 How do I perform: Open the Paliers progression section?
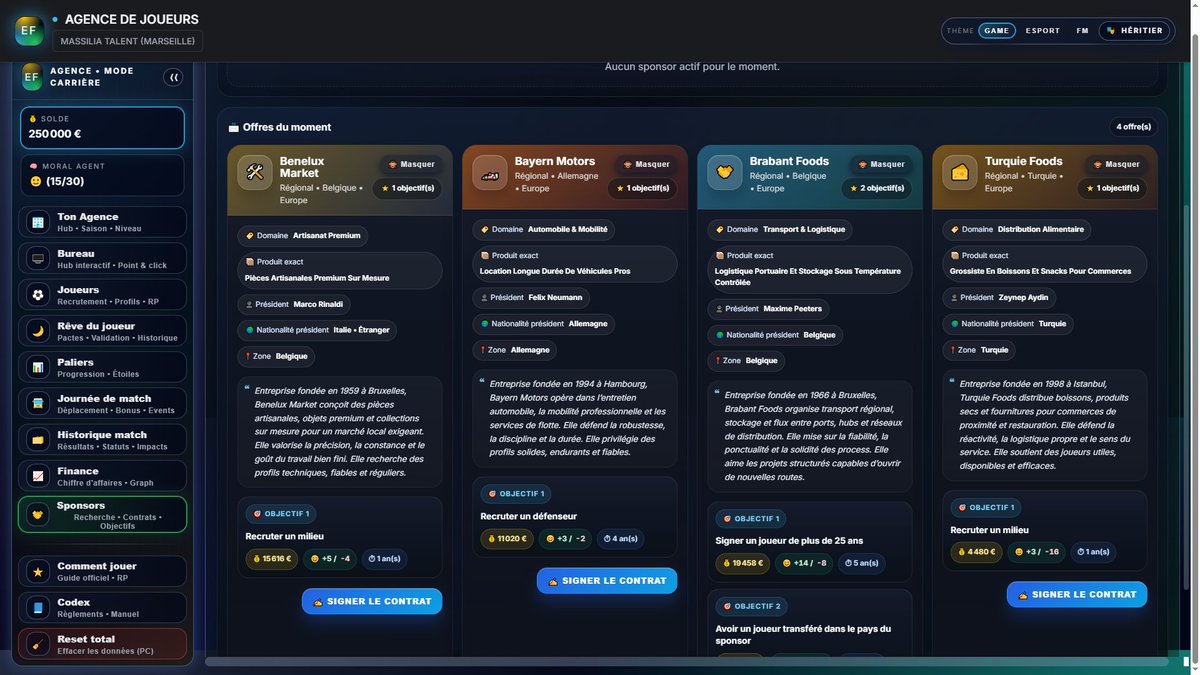(x=102, y=367)
